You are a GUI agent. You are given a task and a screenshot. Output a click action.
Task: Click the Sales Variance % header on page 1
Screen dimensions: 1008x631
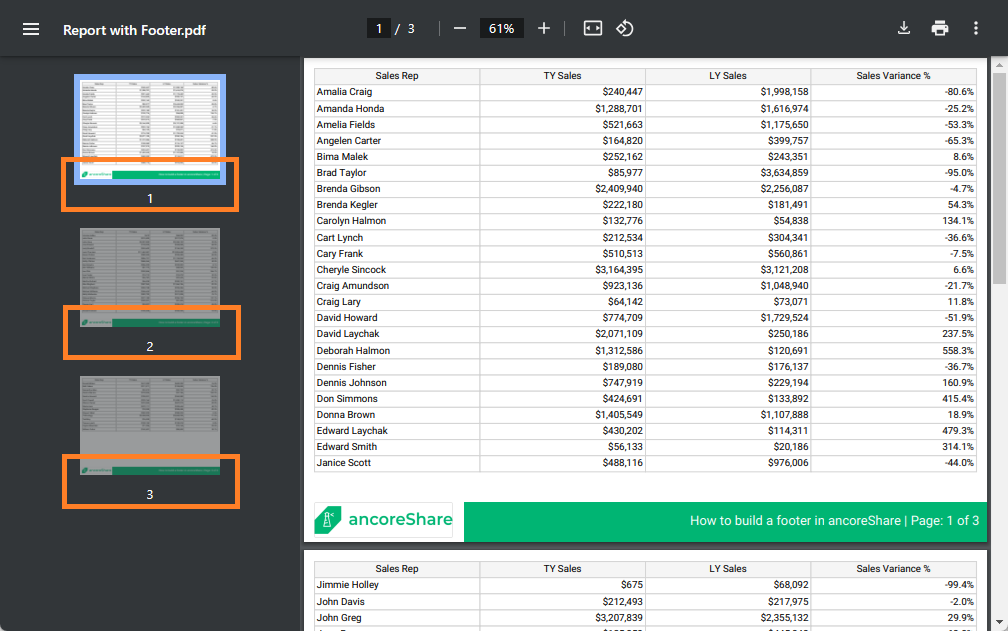(x=893, y=76)
